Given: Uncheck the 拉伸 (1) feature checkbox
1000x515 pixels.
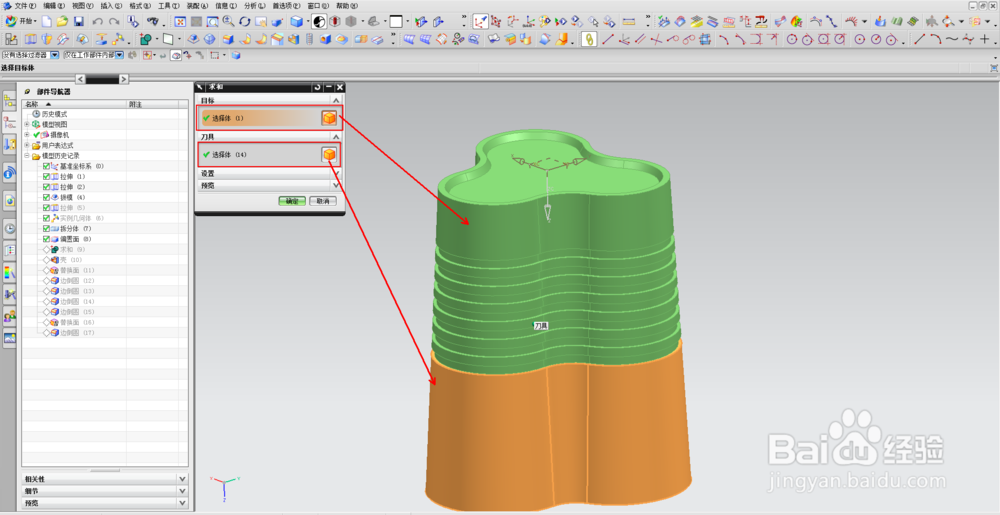Looking at the screenshot, I should (47, 177).
